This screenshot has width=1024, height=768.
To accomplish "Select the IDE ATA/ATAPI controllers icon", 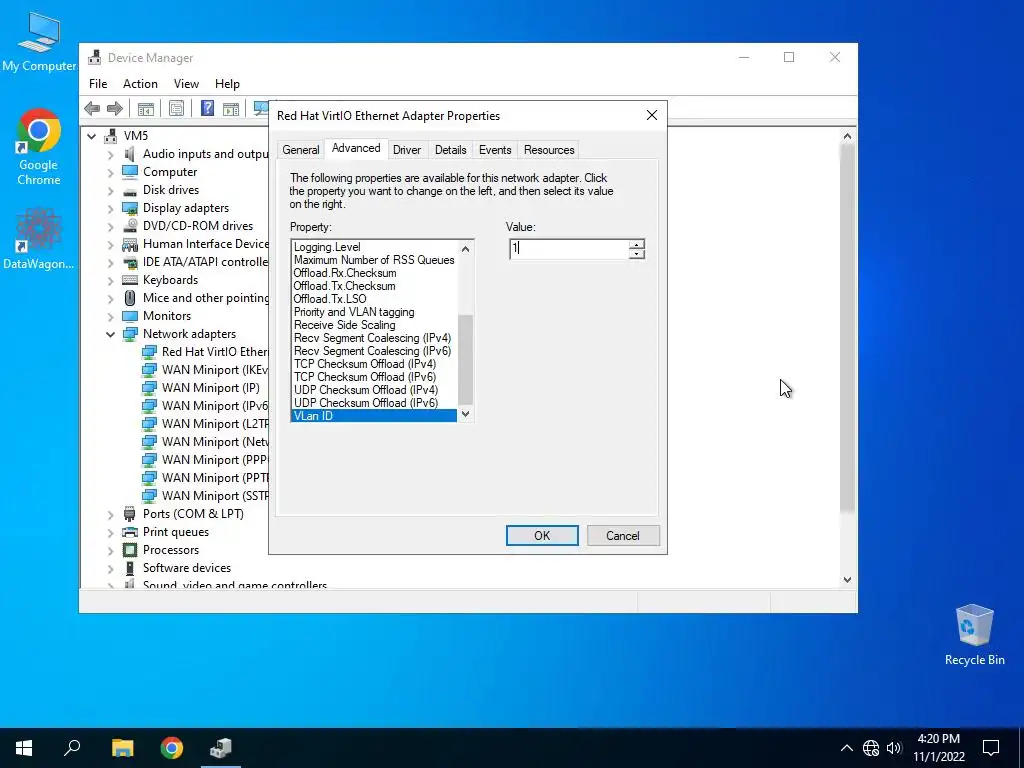I will [x=130, y=262].
